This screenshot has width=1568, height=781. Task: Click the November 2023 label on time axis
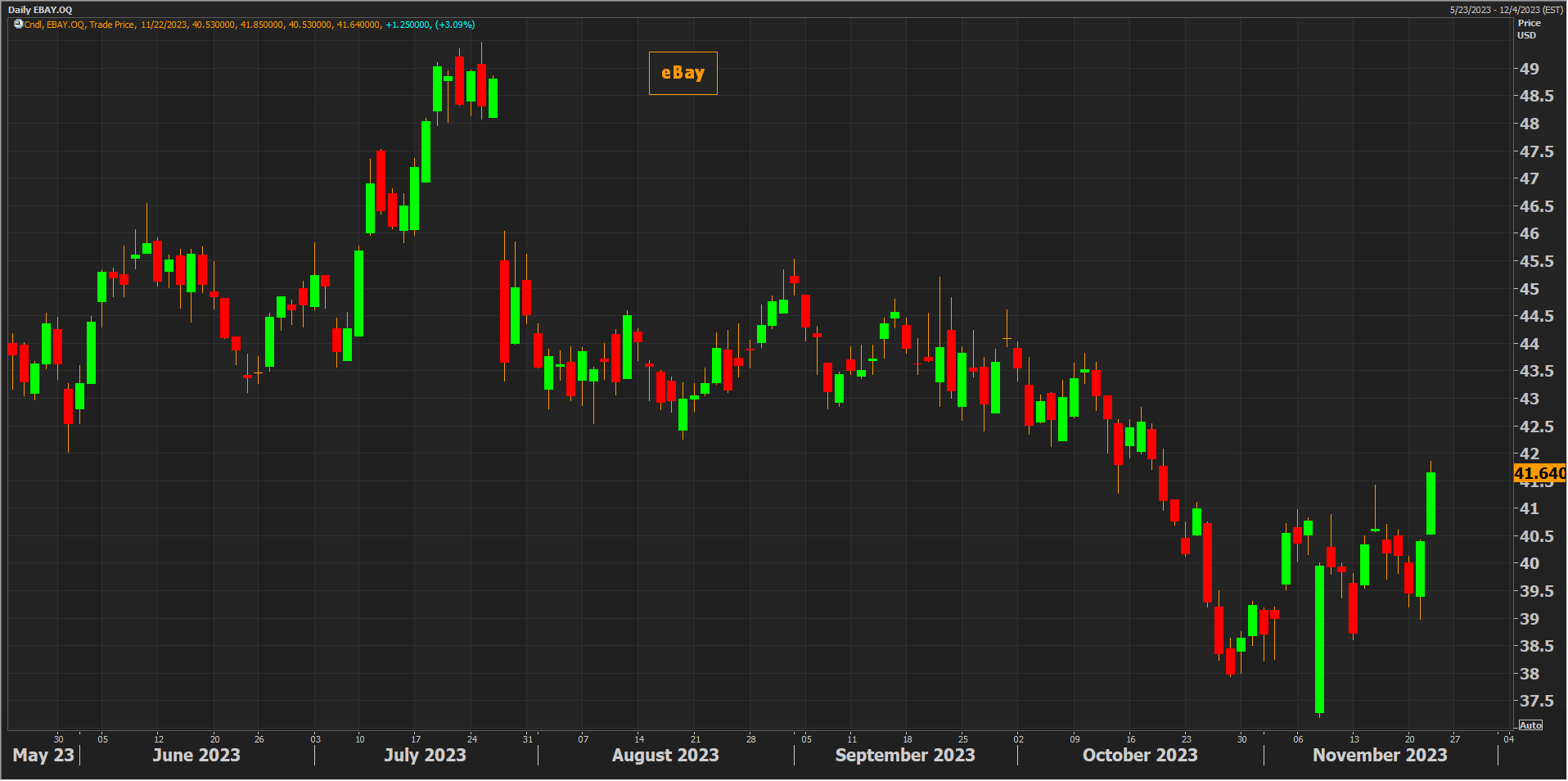[1379, 755]
